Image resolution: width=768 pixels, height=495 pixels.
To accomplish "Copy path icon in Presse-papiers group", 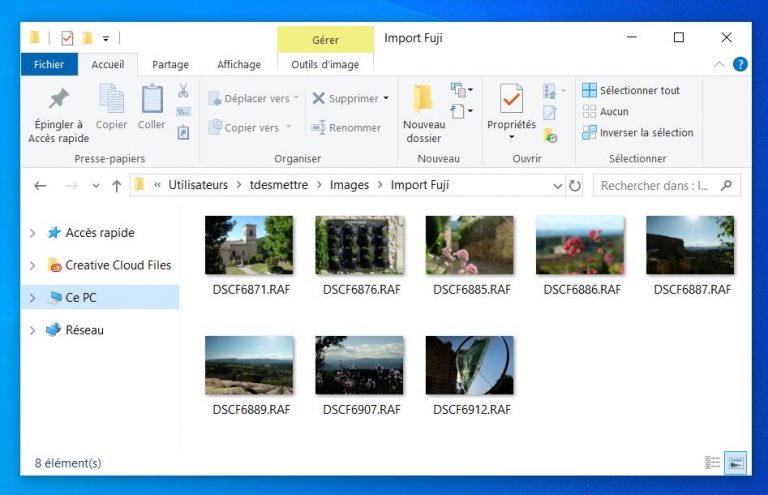I will pos(183,112).
